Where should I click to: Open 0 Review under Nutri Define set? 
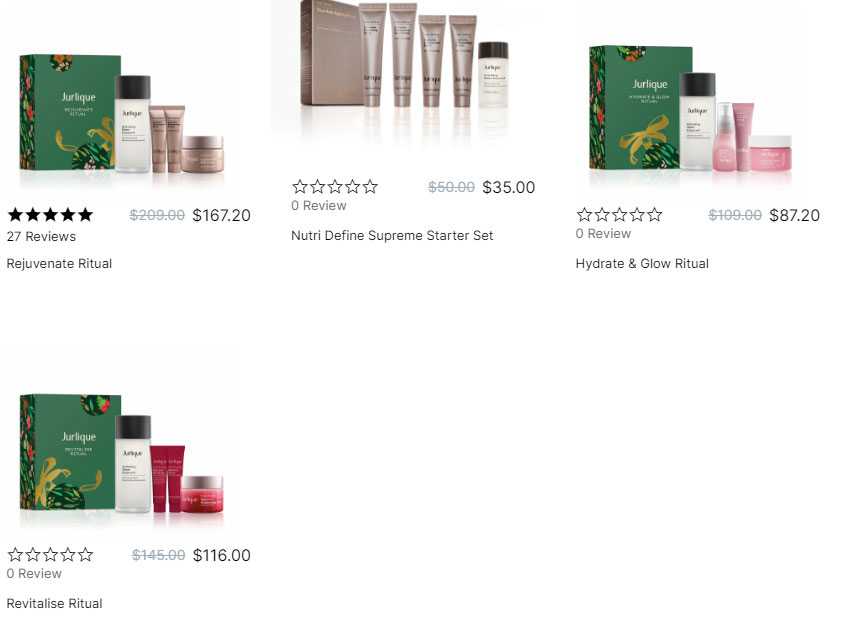318,206
